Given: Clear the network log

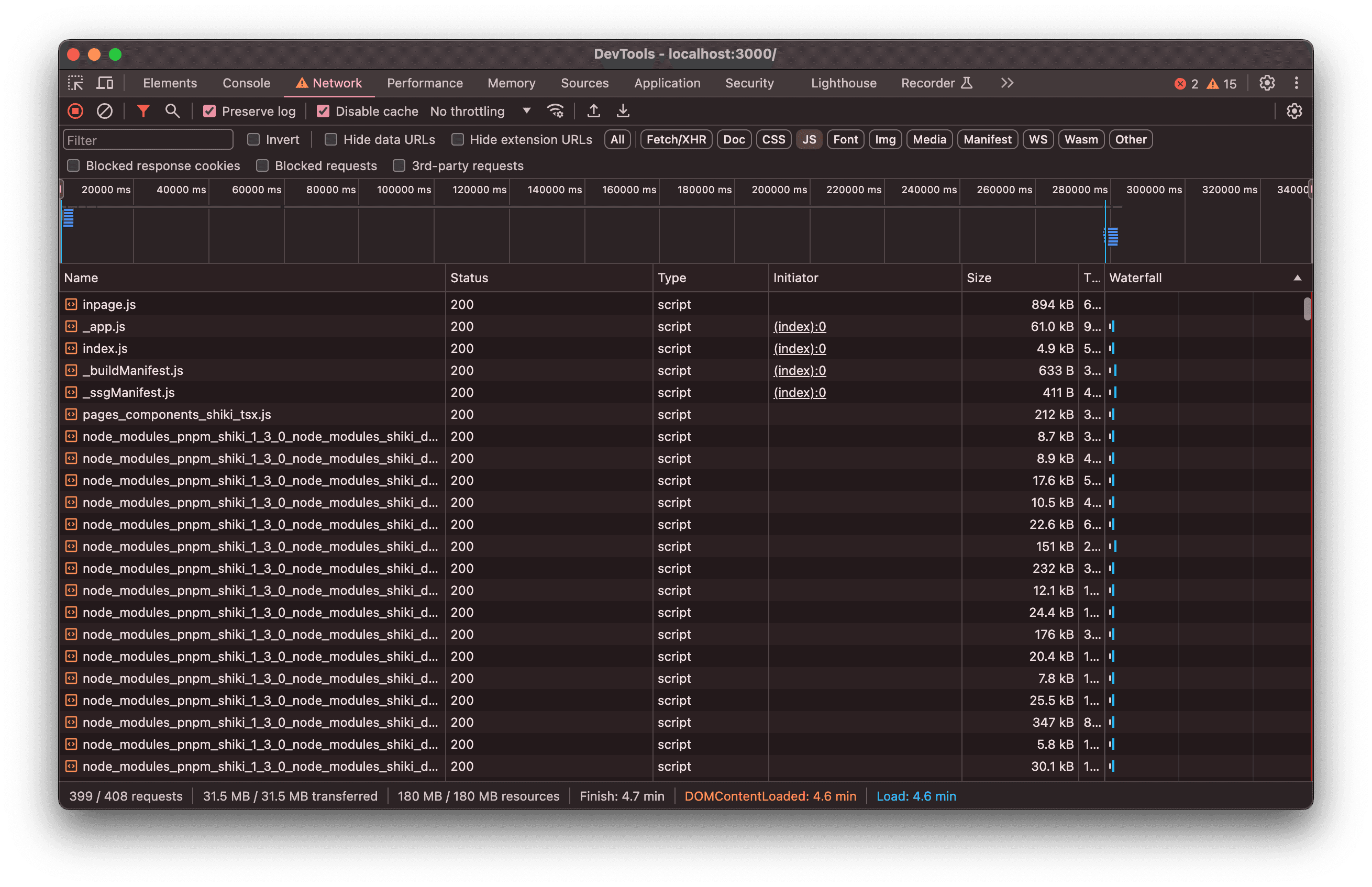Looking at the screenshot, I should [x=104, y=111].
